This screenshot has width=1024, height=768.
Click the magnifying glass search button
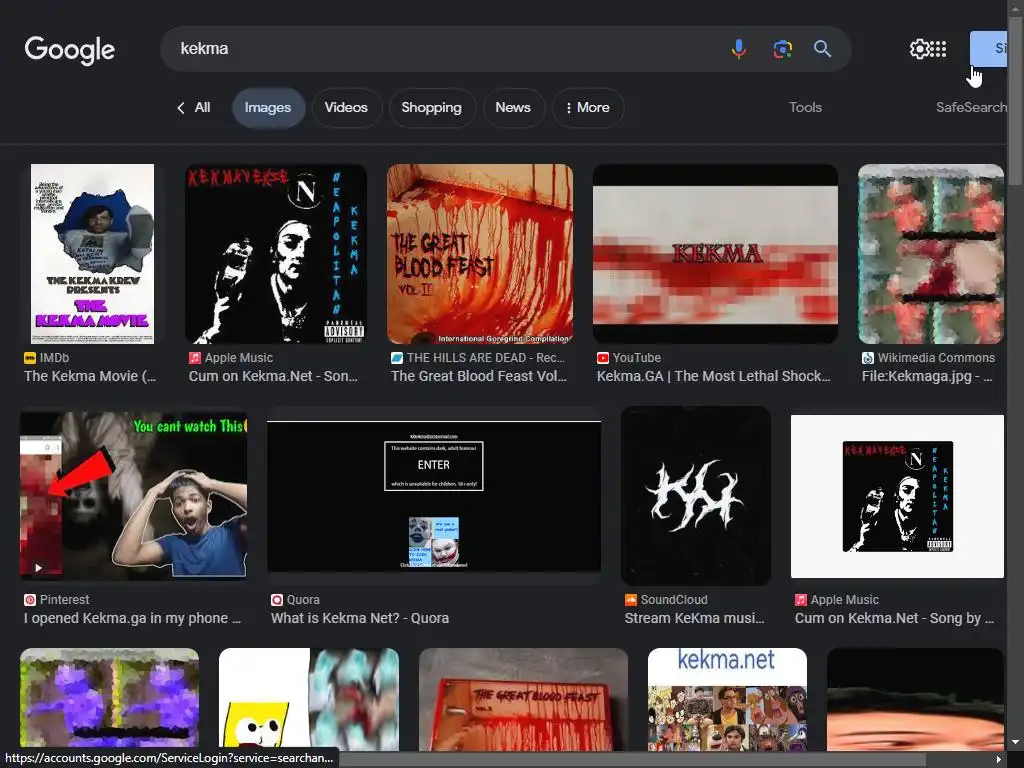(x=822, y=49)
